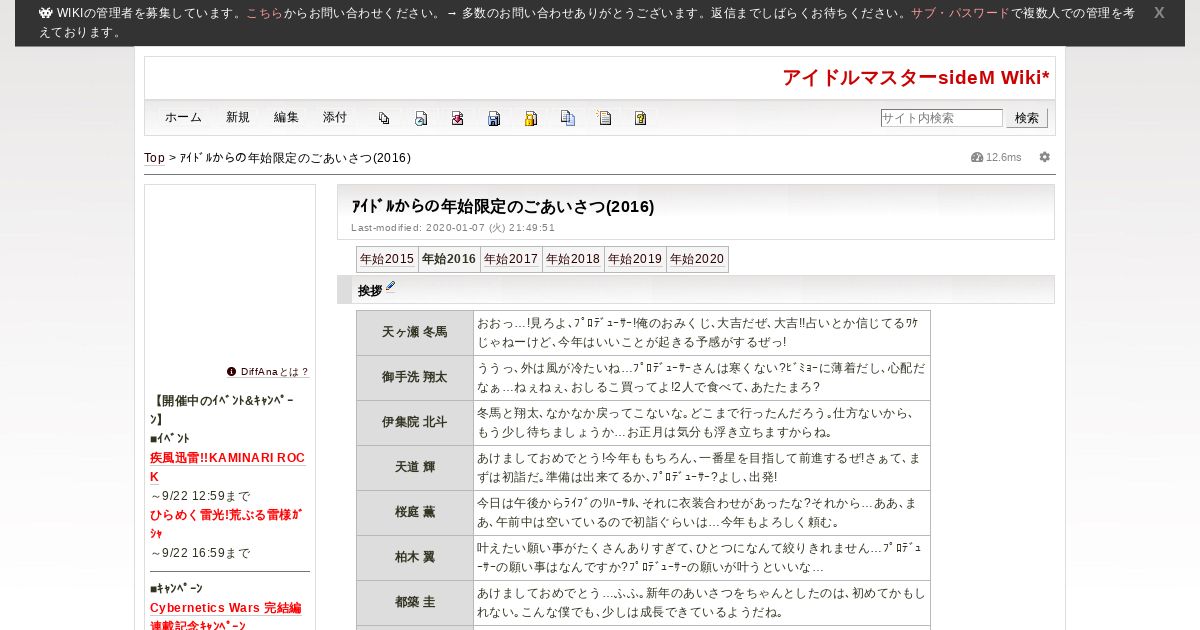This screenshot has height=630, width=1200.
Task: Click the pencil edit icon beside 挨拶
Action: click(391, 287)
